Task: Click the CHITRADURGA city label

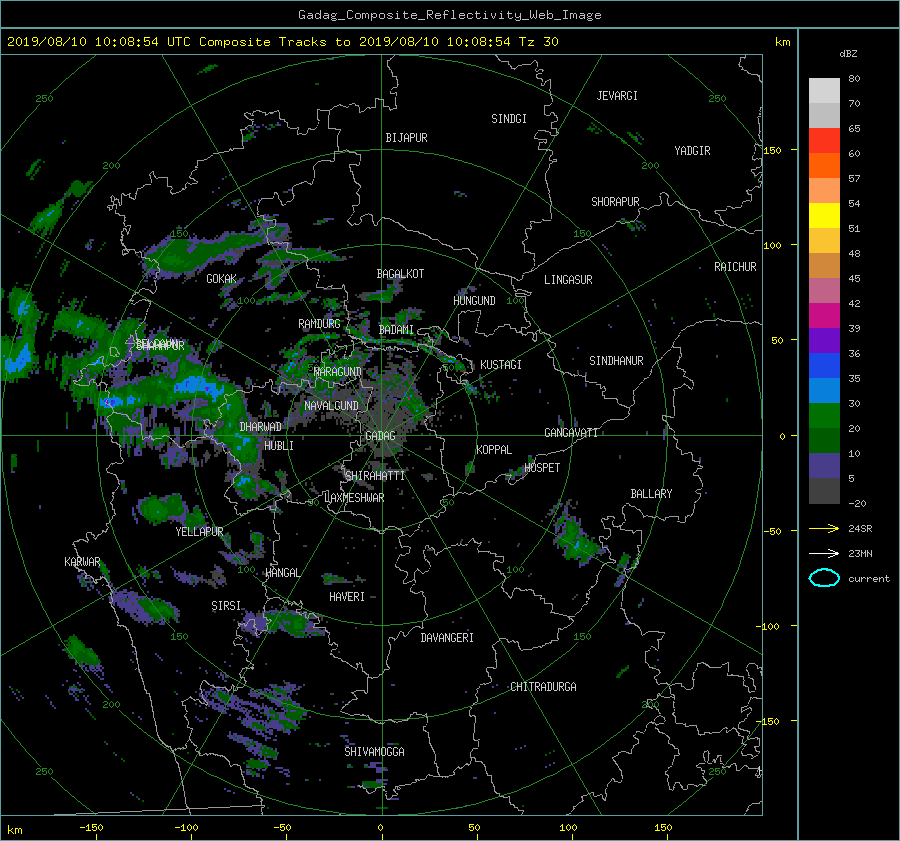Action: click(x=543, y=687)
